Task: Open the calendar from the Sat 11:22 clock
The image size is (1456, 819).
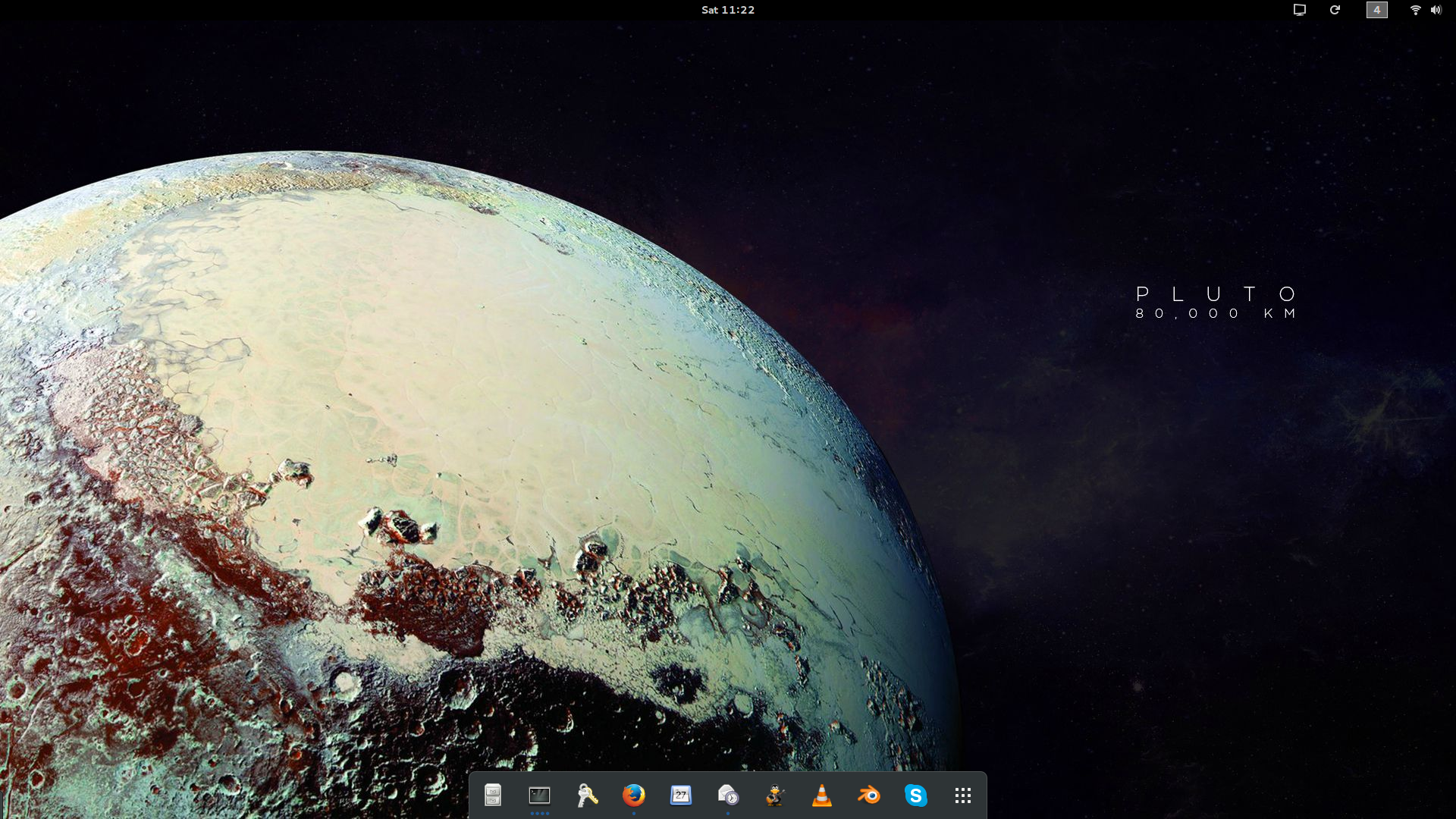Action: [728, 10]
